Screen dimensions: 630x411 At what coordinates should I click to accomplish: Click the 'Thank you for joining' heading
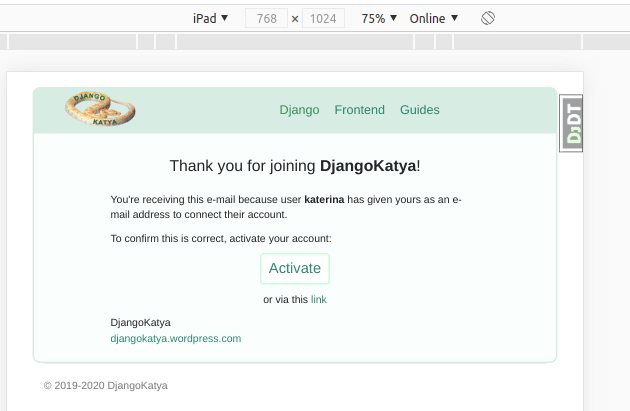pos(294,166)
